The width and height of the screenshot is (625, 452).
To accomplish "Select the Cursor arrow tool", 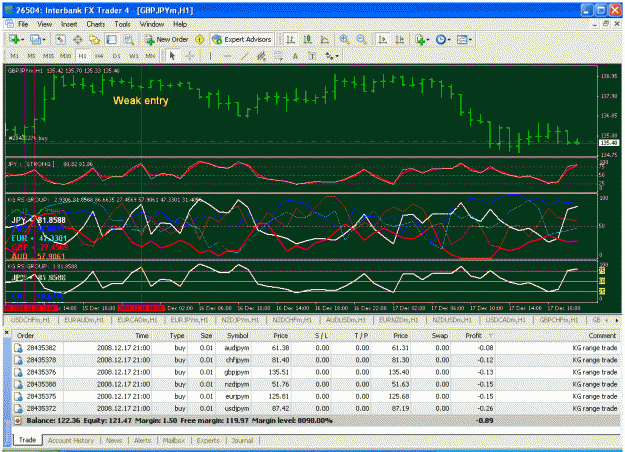I will click(x=172, y=56).
